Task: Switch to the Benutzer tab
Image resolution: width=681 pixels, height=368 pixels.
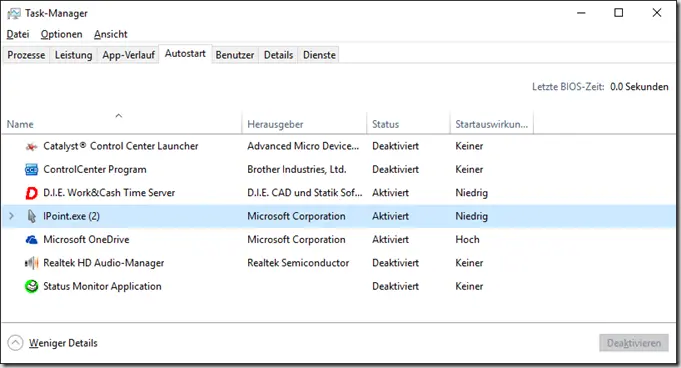Action: point(235,55)
